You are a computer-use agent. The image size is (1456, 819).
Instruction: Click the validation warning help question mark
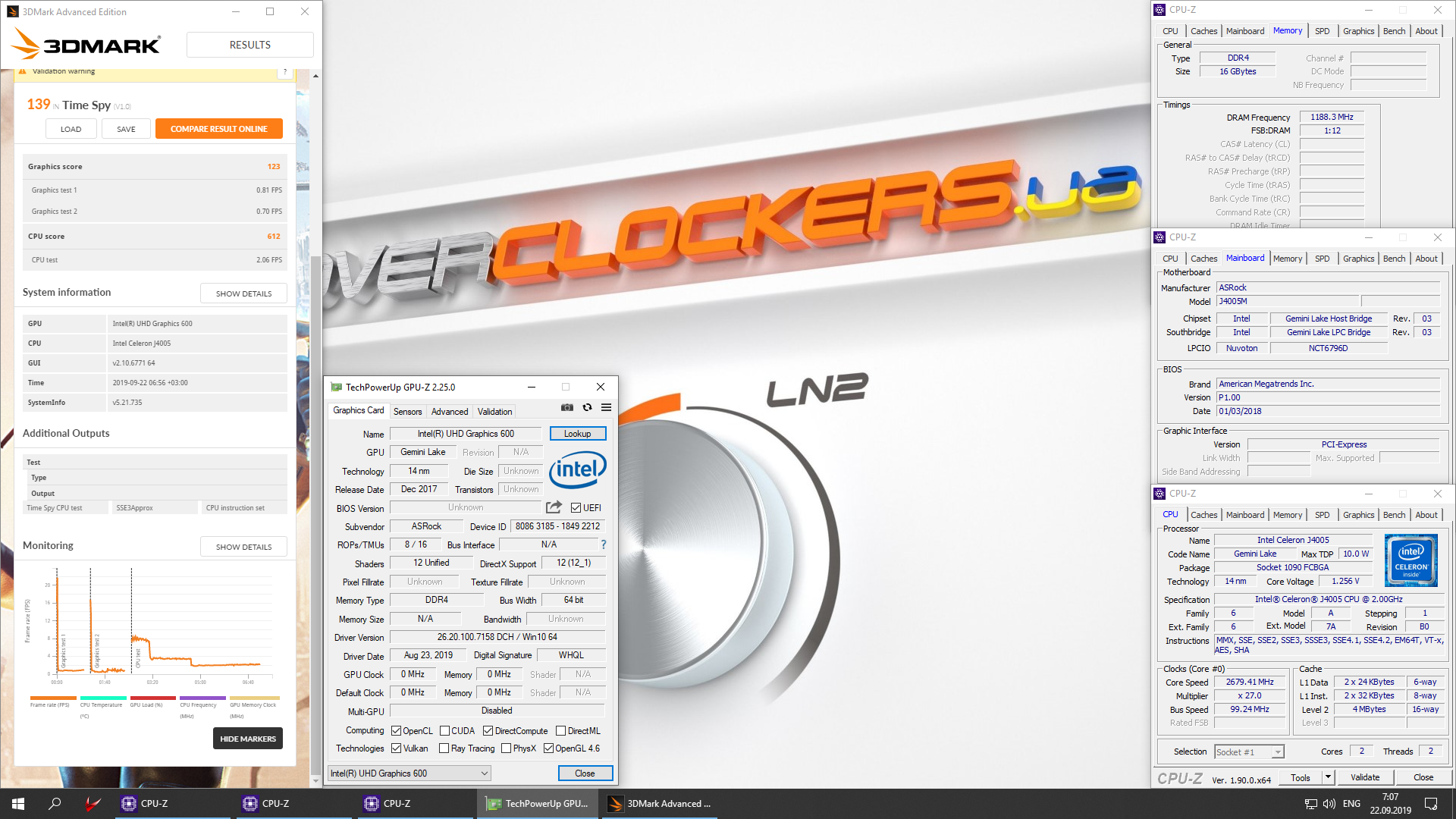pos(285,72)
